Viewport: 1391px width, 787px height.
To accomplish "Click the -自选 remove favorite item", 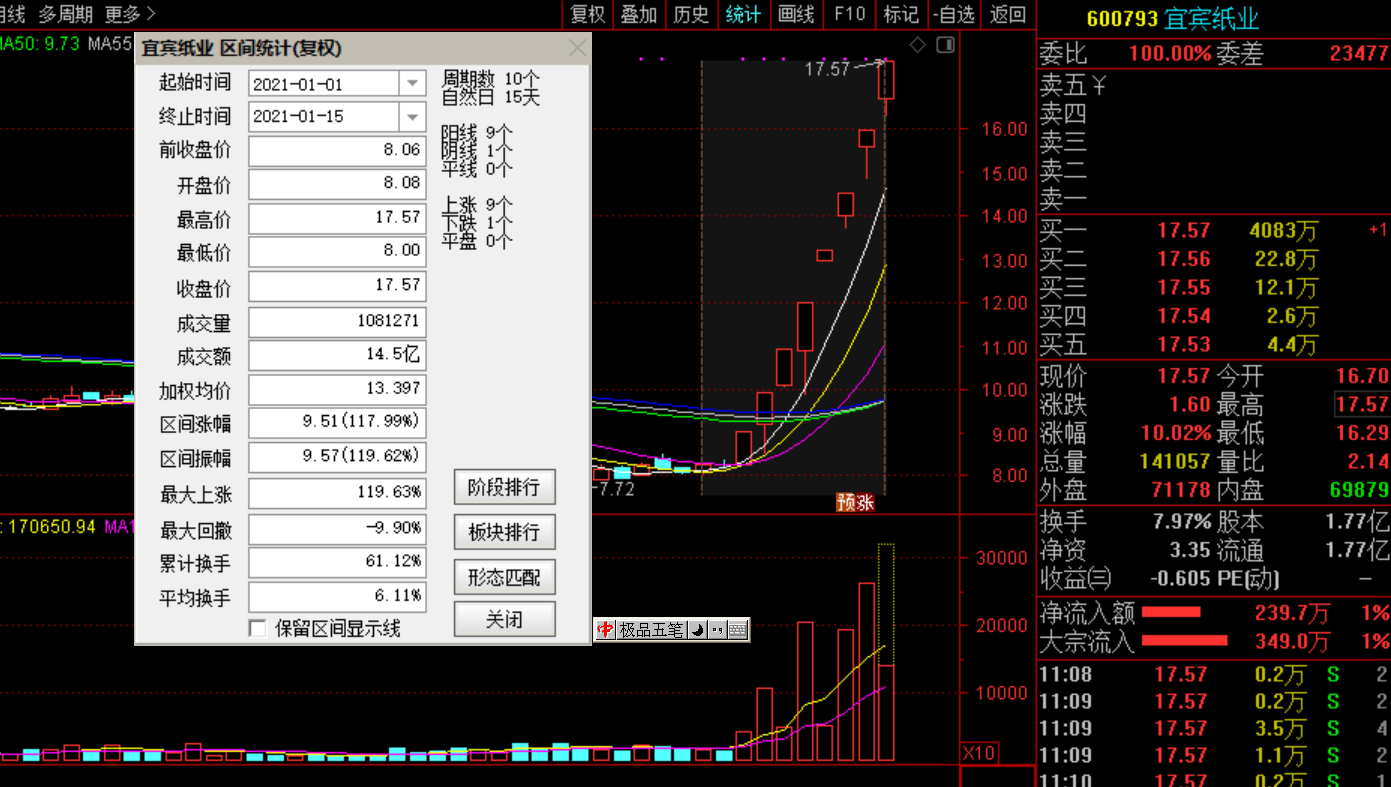I will pyautogui.click(x=954, y=14).
